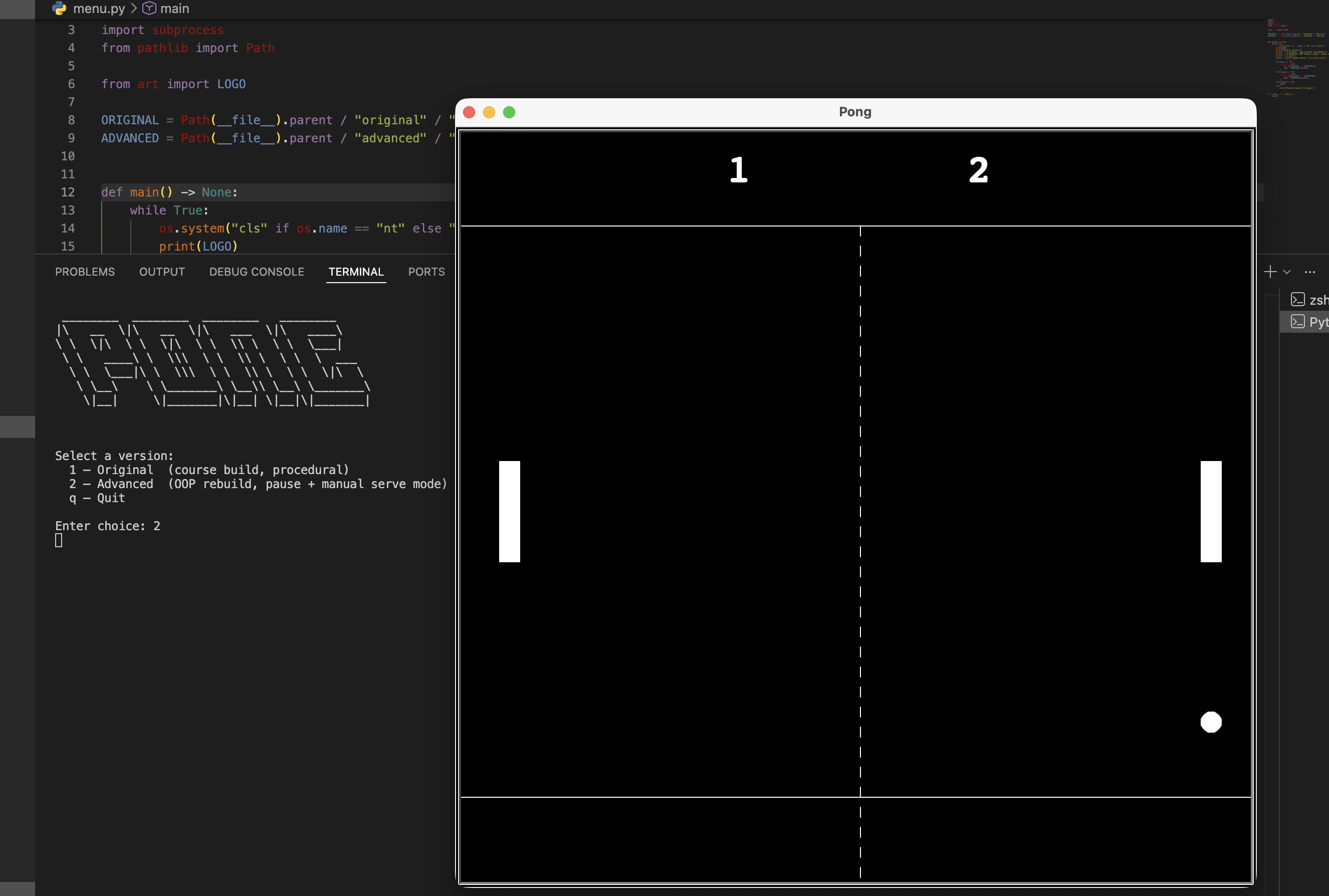Click the player 2 score in Pong

978,170
